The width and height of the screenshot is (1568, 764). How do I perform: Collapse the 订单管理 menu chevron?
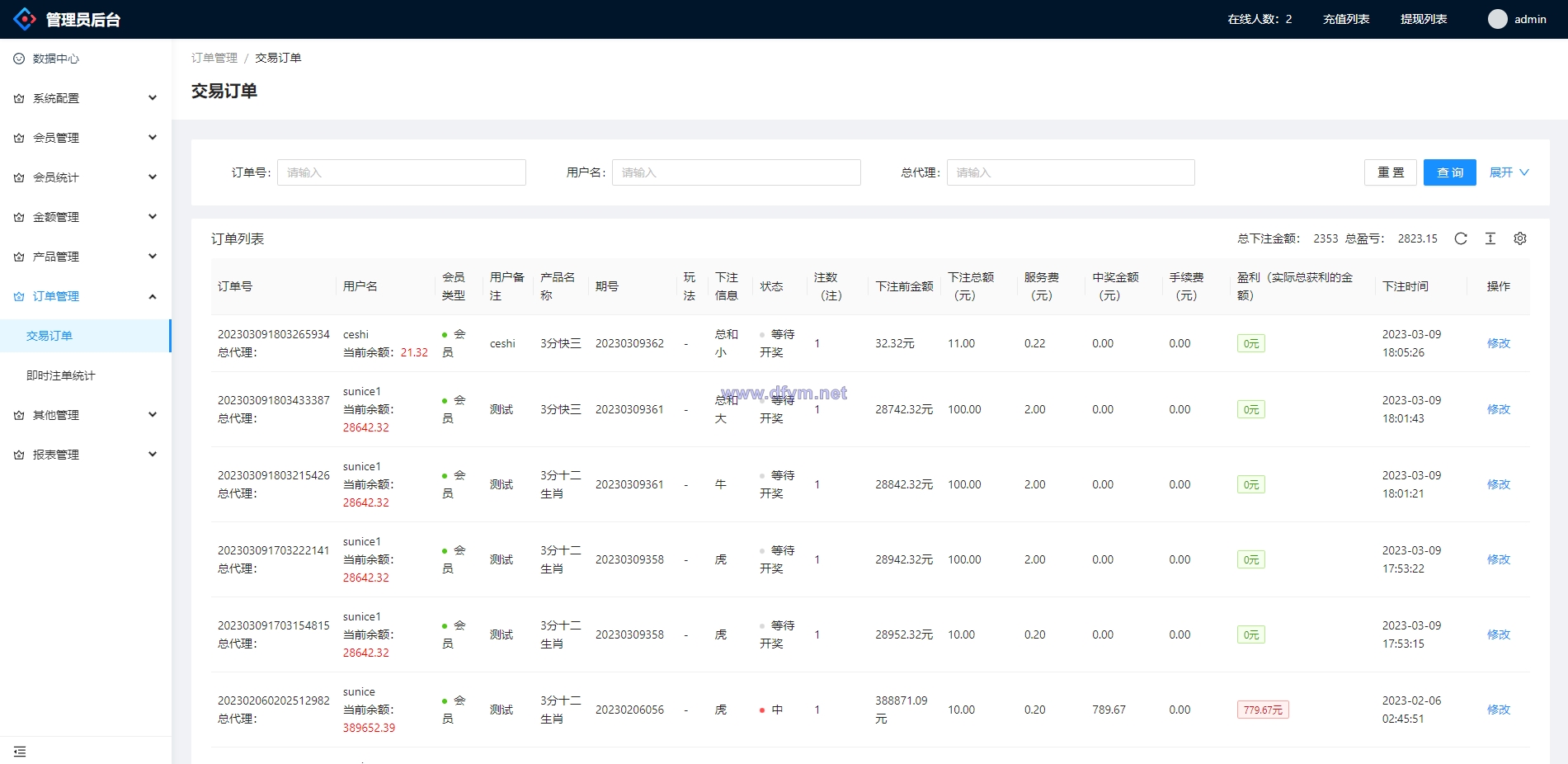pos(153,296)
